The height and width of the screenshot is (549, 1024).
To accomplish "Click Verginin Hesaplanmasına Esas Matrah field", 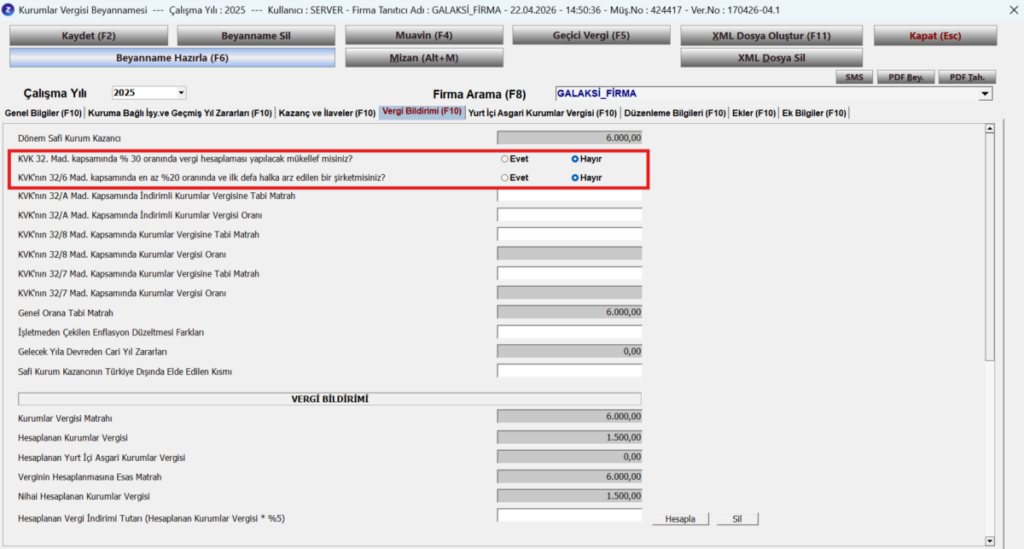I will tap(569, 477).
